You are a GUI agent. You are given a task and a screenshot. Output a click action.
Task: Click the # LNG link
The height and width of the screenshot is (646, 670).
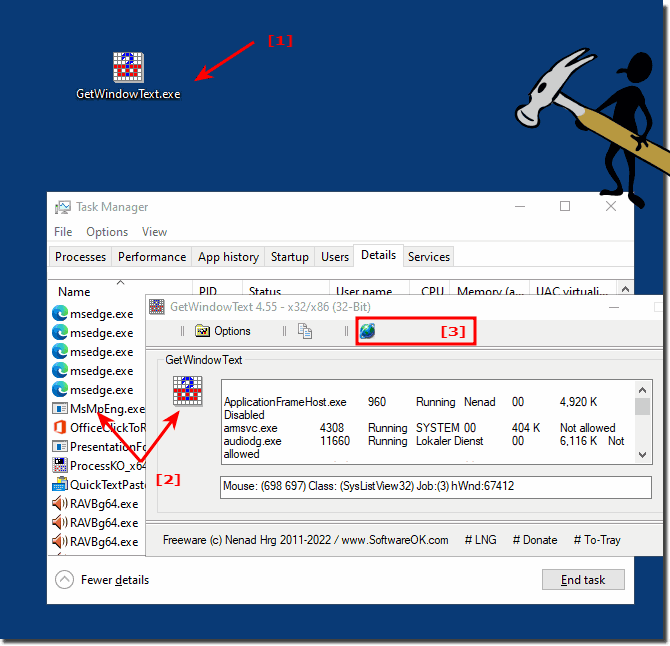pyautogui.click(x=481, y=540)
